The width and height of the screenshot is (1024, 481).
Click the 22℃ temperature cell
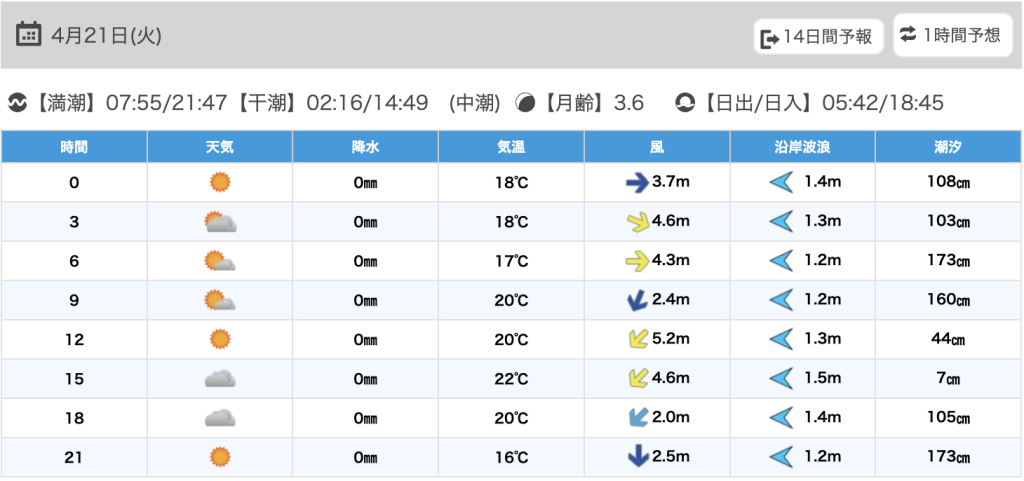(511, 378)
